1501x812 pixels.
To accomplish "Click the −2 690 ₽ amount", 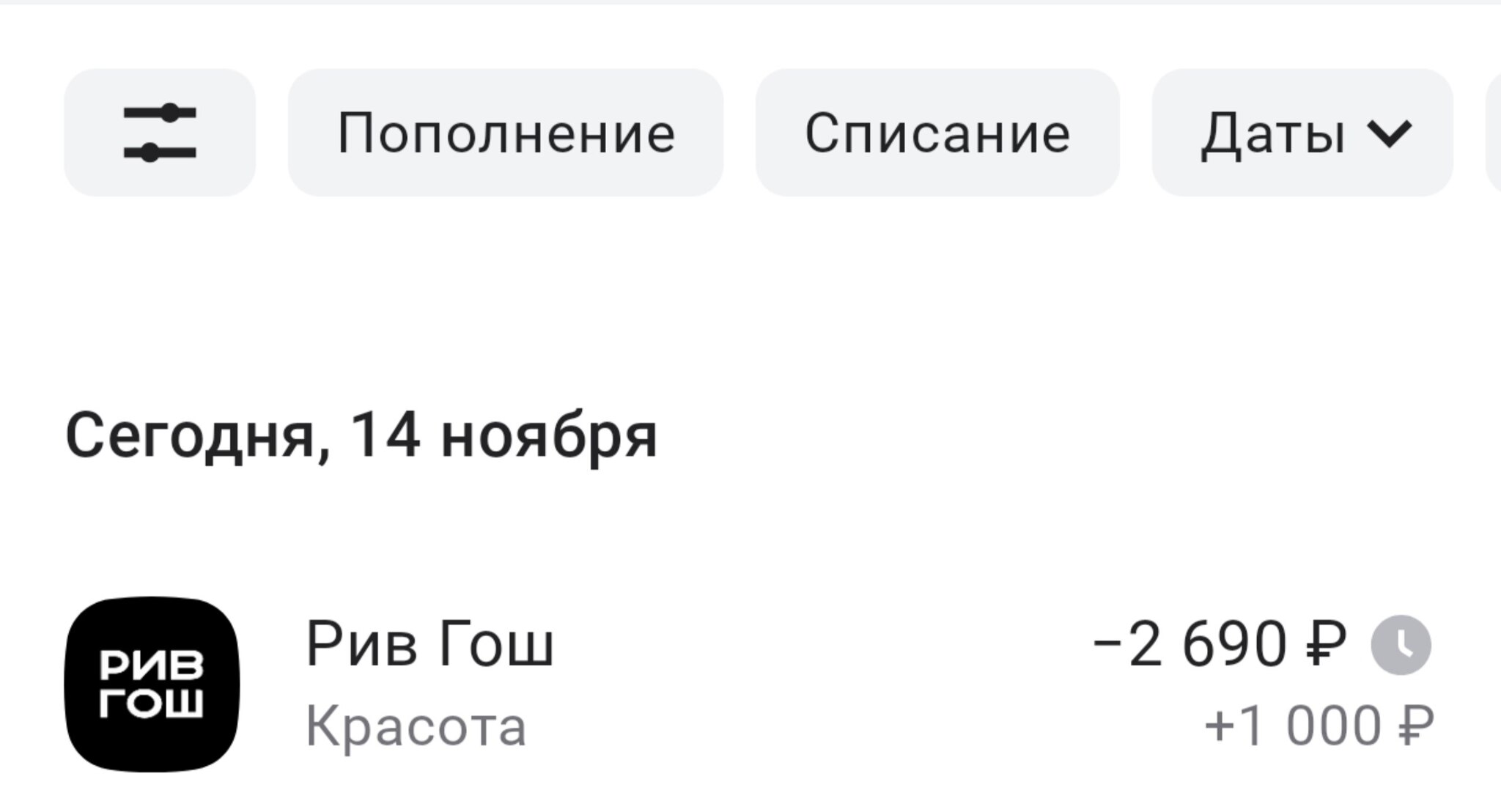I will [x=1218, y=645].
